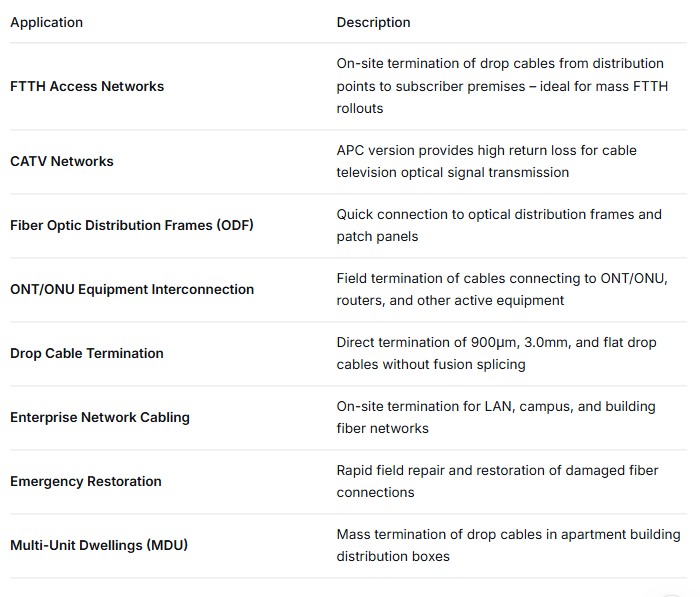Select the Drop Cable Termination row label
Viewport: 700px width, 597px height.
[87, 353]
